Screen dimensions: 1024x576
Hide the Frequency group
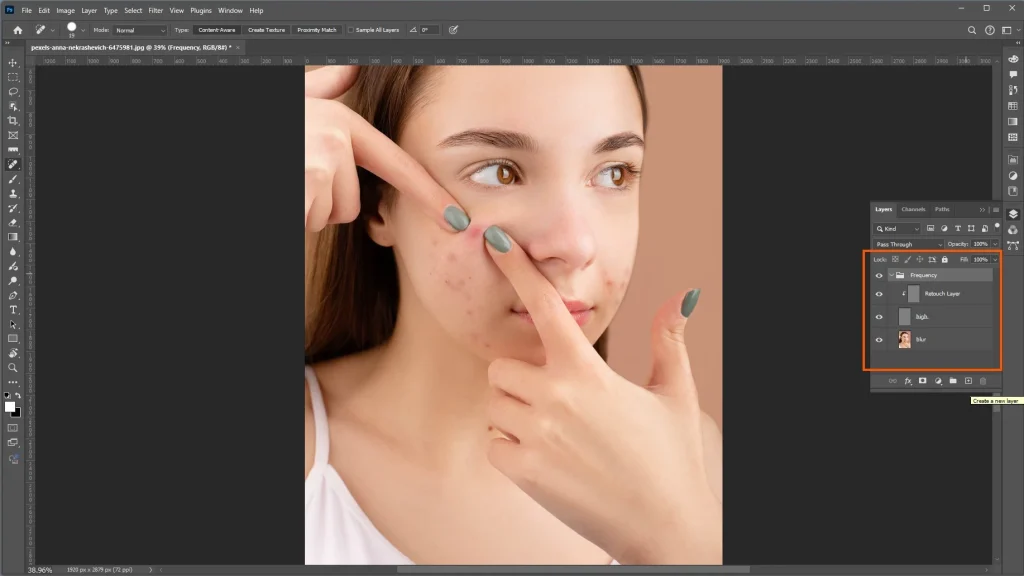(879, 276)
